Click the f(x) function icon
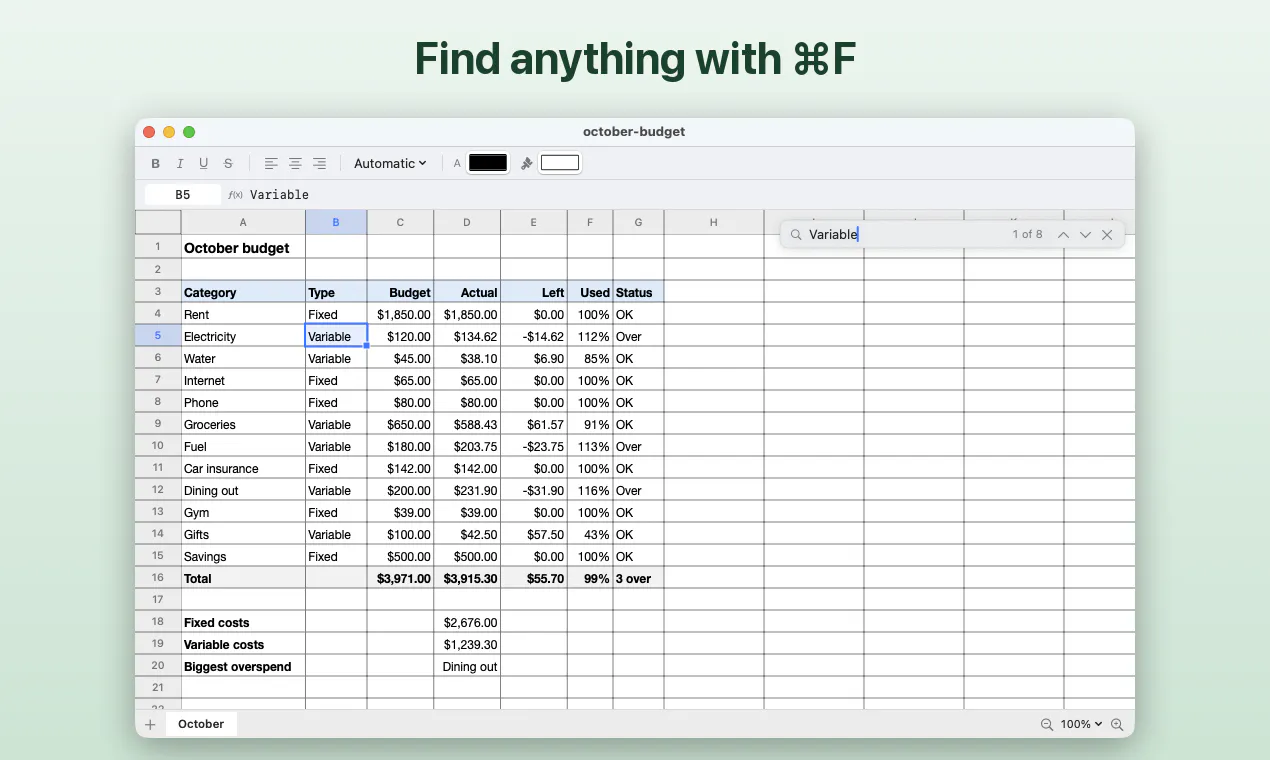The image size is (1270, 760). 235,195
